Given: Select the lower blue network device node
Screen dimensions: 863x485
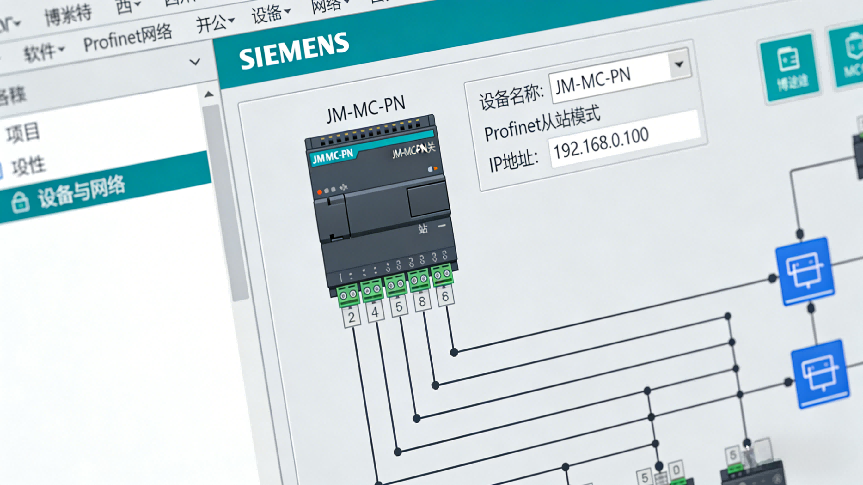Looking at the screenshot, I should [821, 373].
